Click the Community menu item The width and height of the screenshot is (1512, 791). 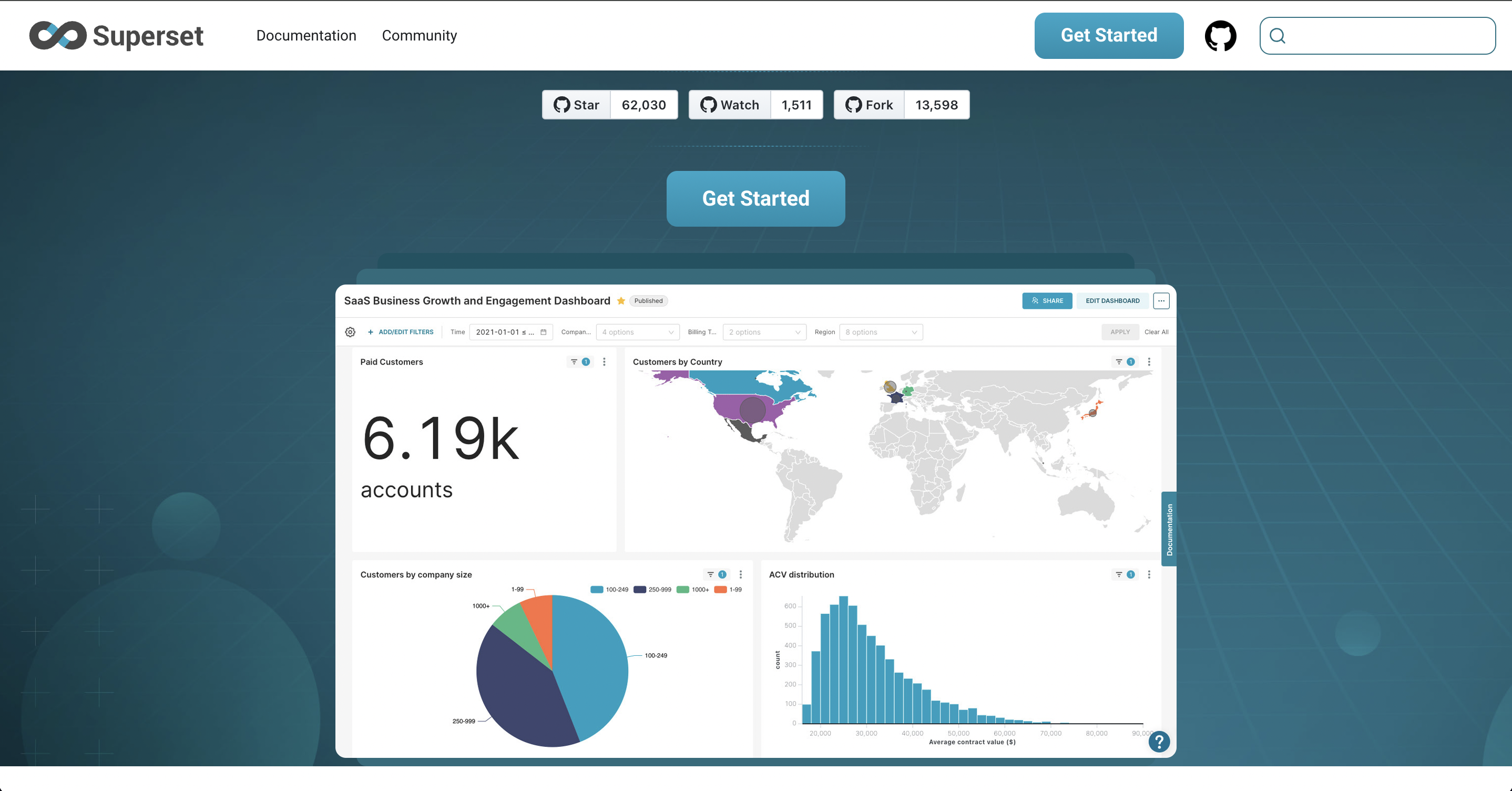click(x=419, y=35)
